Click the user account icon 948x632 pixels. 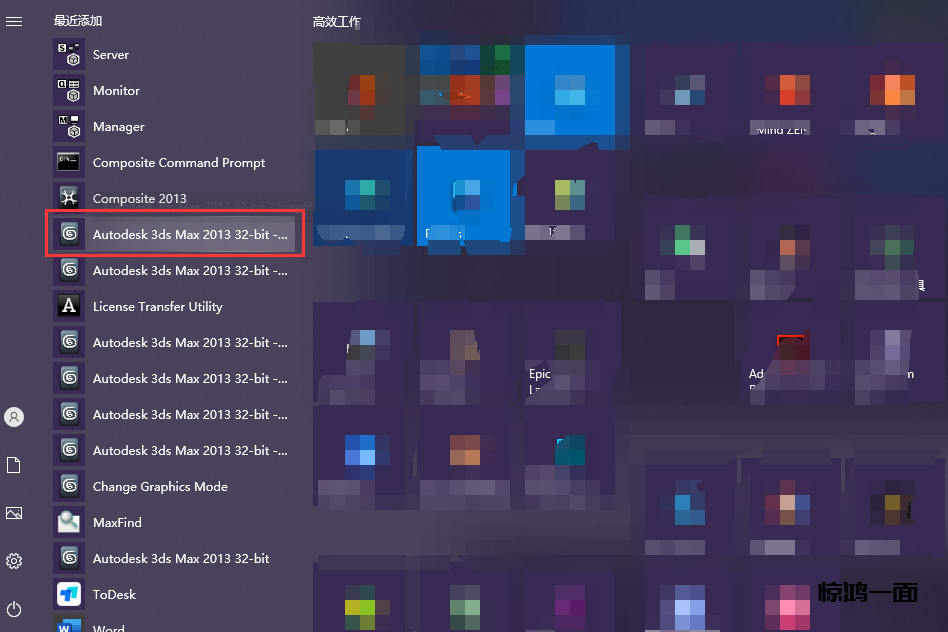pos(14,417)
